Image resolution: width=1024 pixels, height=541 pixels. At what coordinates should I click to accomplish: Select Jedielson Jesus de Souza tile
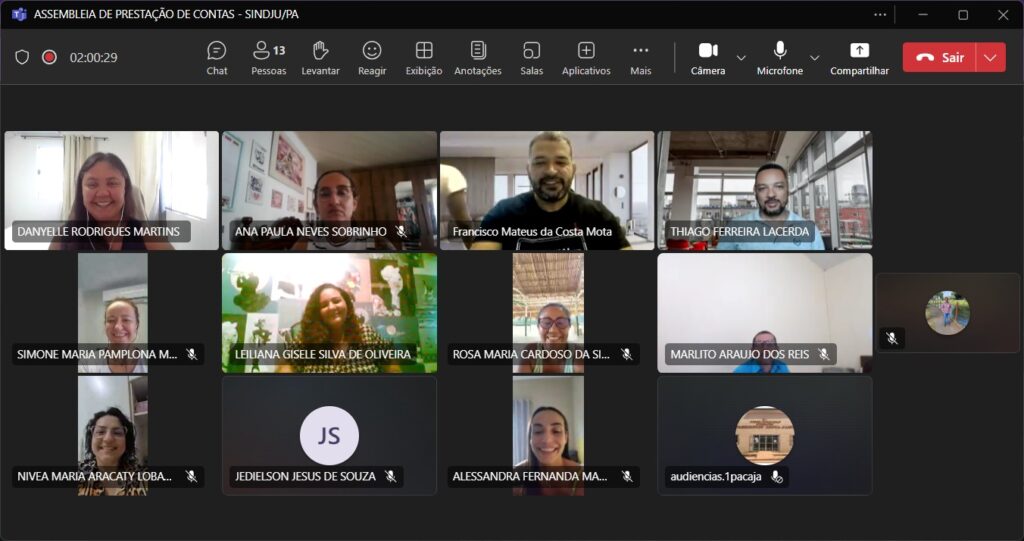[x=329, y=435]
